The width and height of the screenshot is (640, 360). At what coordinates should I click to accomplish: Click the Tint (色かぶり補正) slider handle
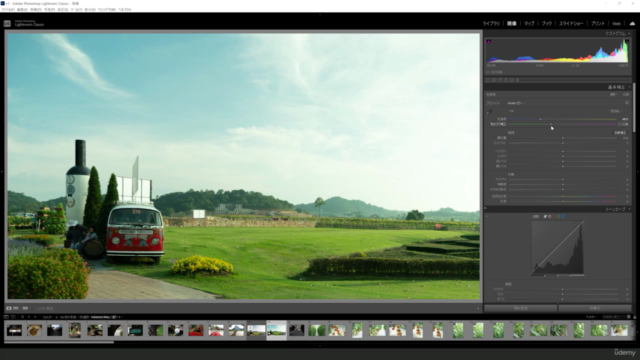point(551,124)
